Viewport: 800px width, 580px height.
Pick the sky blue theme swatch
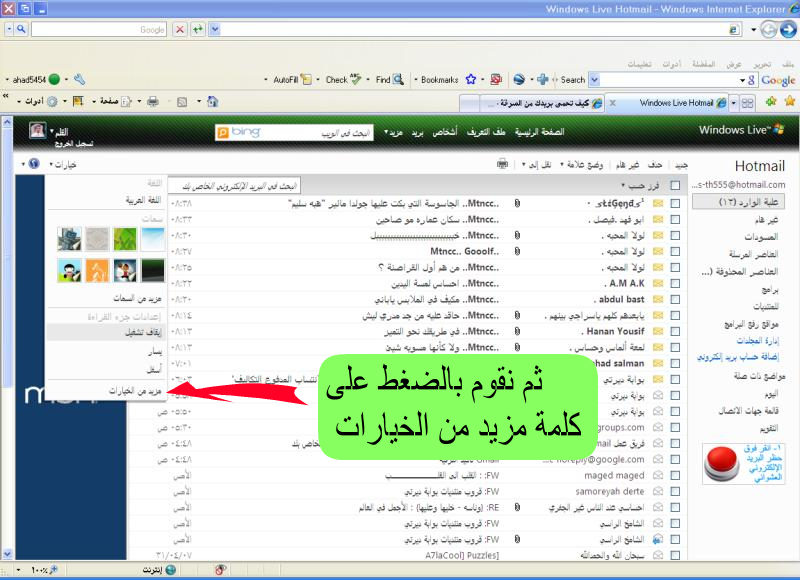pos(153,239)
